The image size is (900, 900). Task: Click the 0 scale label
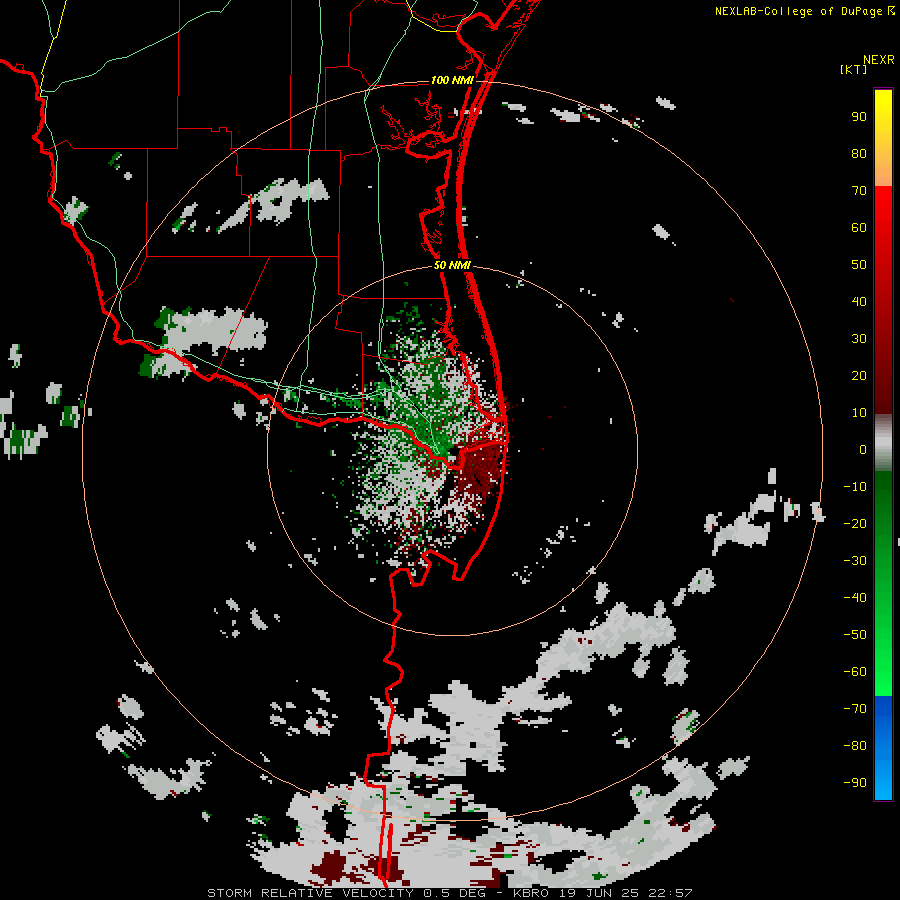[863, 450]
